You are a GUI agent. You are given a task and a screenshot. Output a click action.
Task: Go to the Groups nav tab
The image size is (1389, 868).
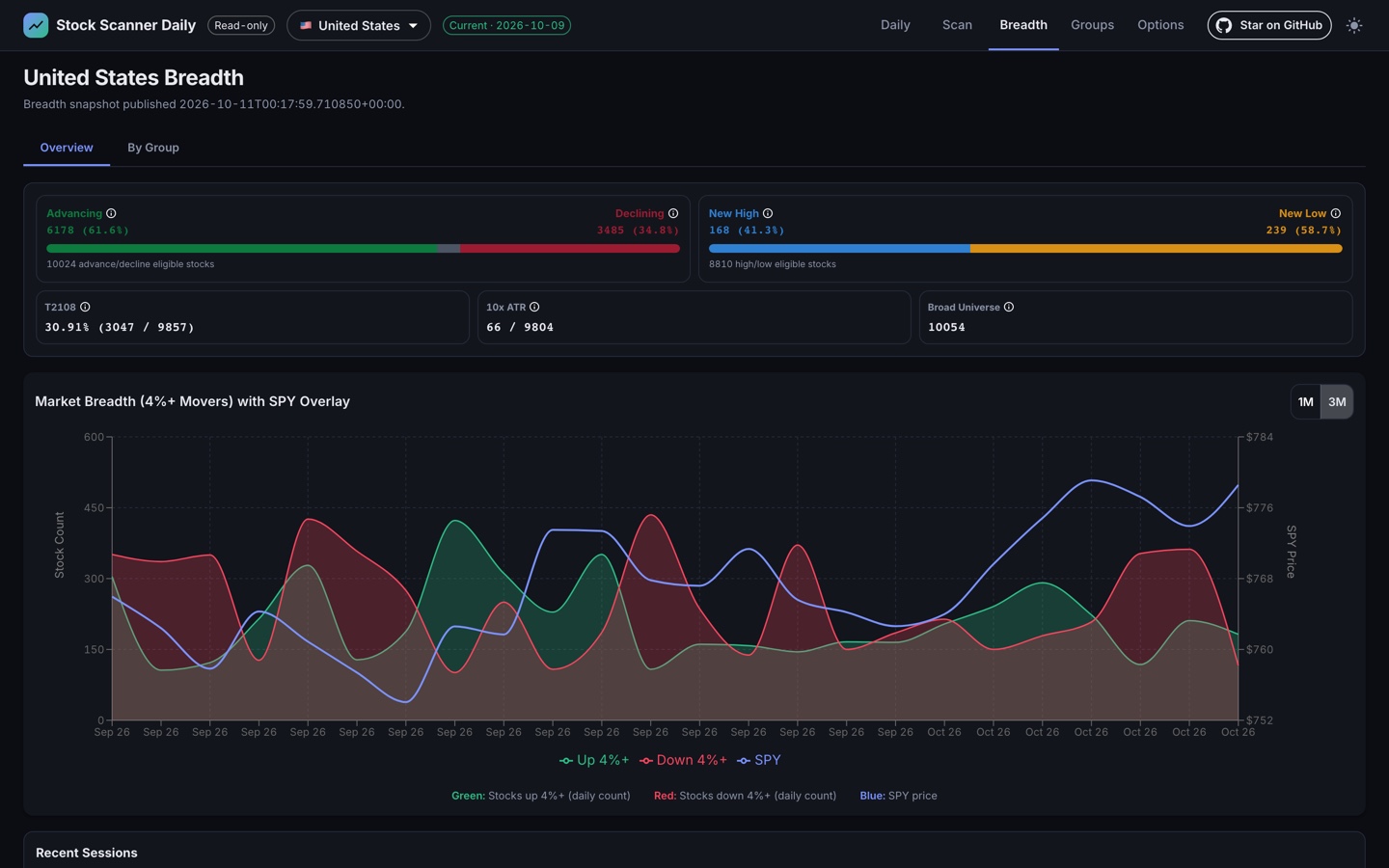click(x=1092, y=25)
